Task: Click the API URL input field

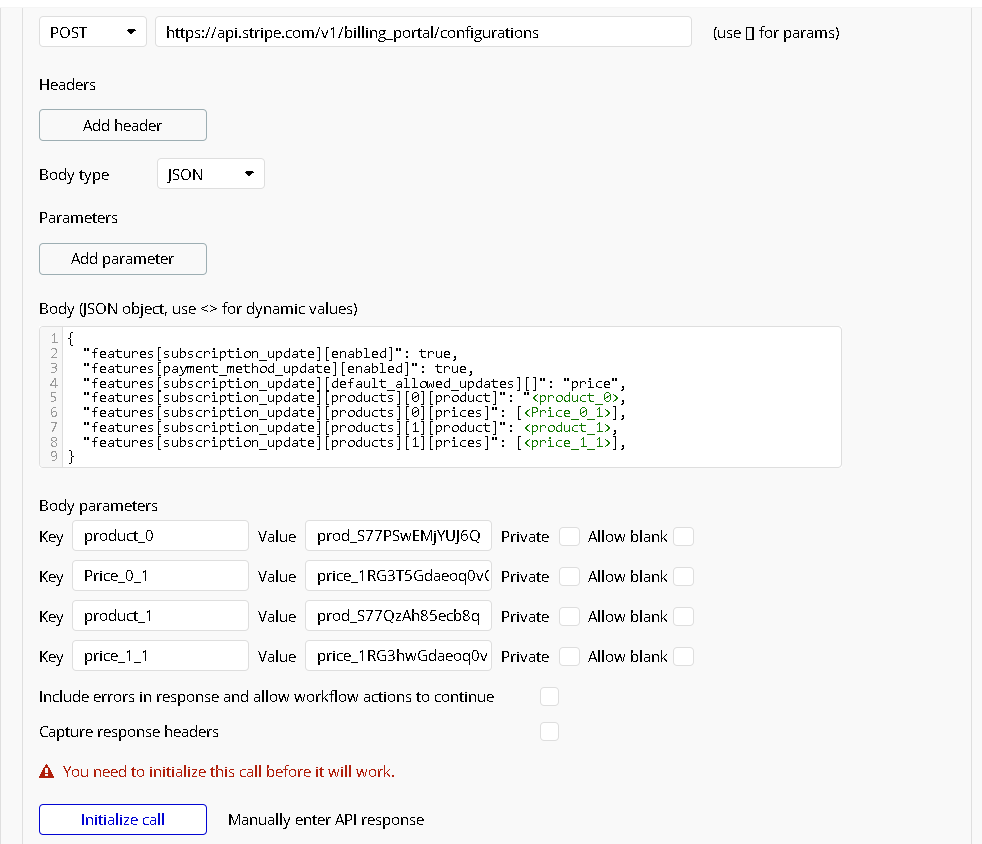Action: pos(423,32)
